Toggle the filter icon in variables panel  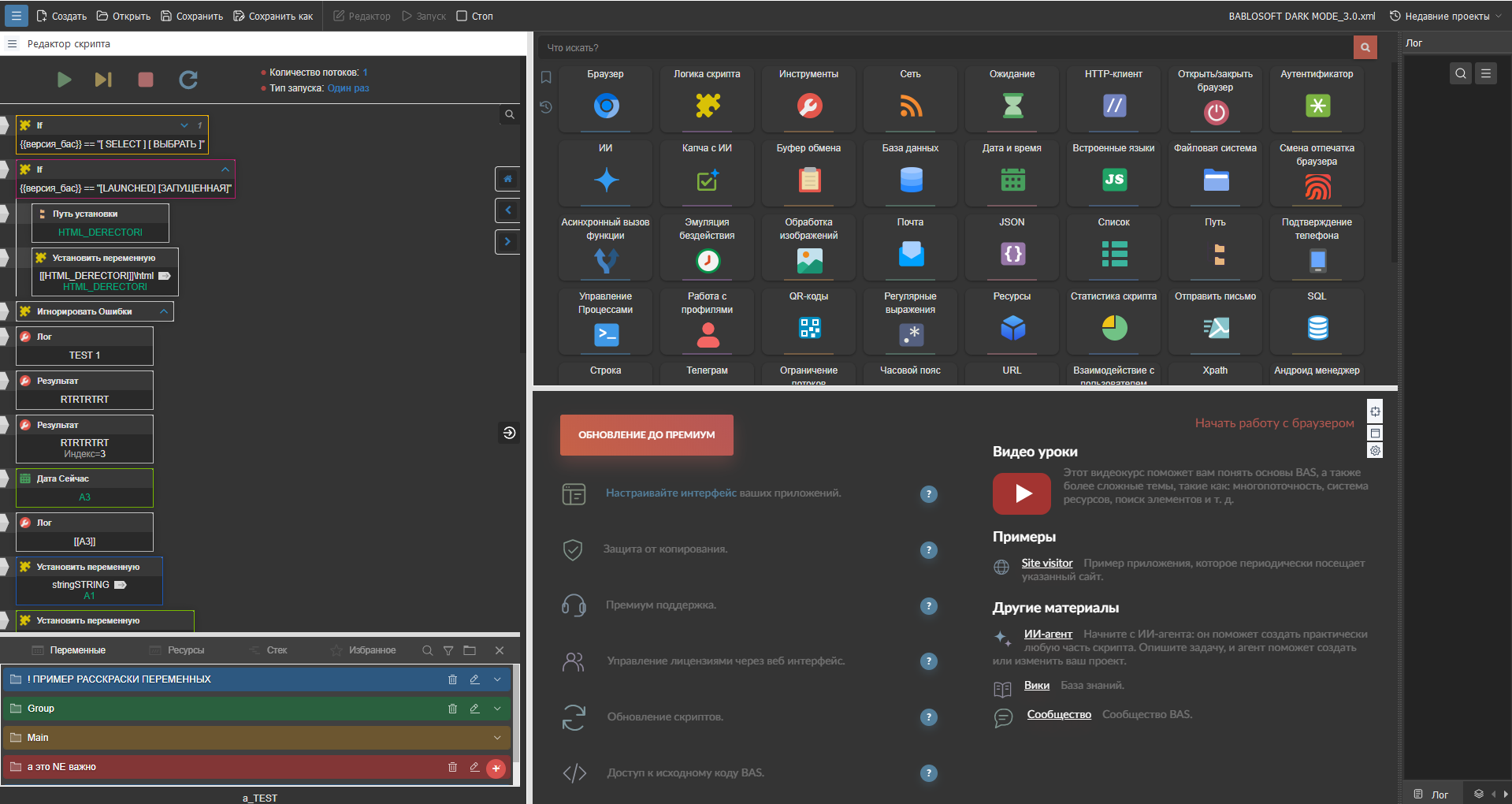click(448, 650)
